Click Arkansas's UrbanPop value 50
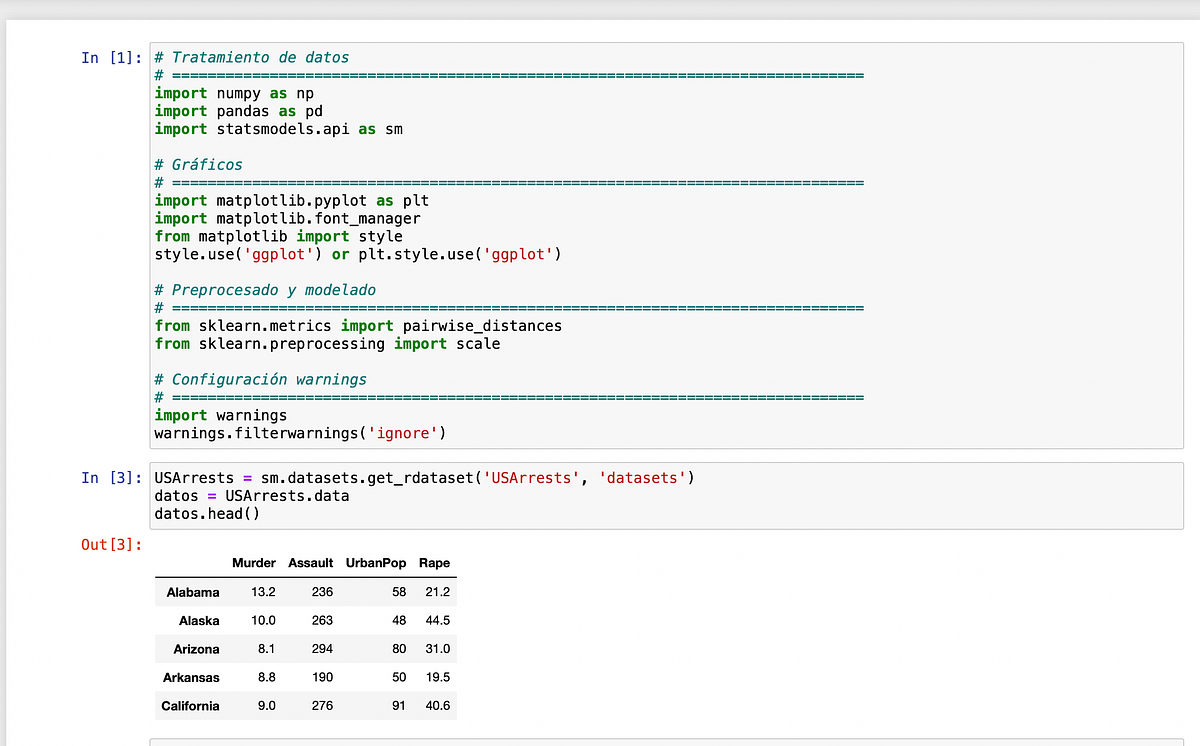 tap(399, 678)
